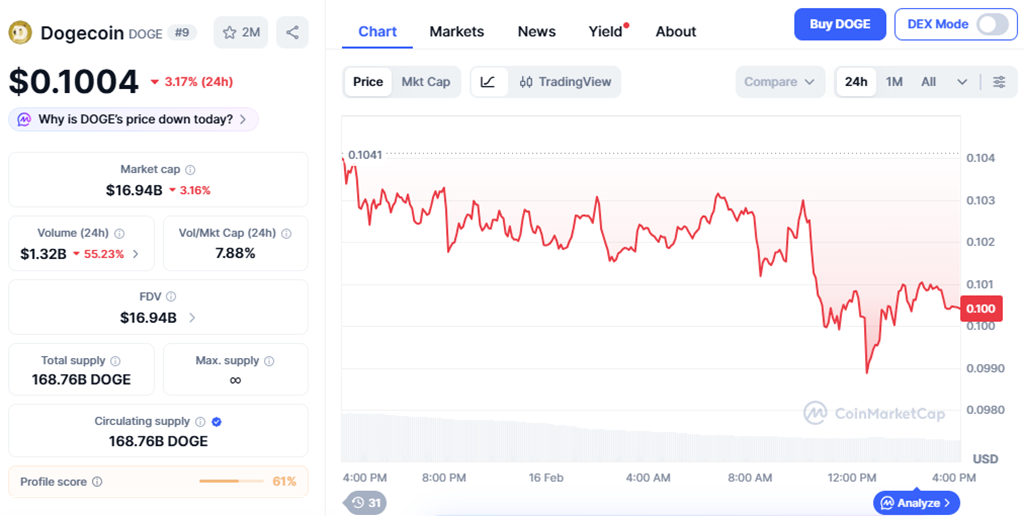Open Profile score info icon
The image size is (1024, 516).
(x=97, y=482)
